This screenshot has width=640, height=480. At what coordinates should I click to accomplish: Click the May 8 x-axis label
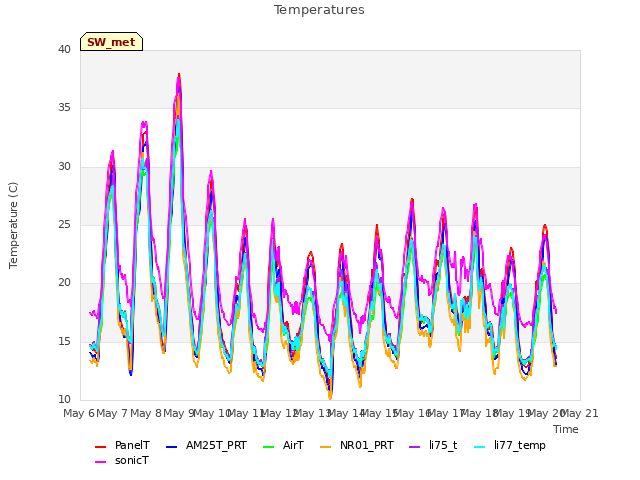click(x=146, y=413)
